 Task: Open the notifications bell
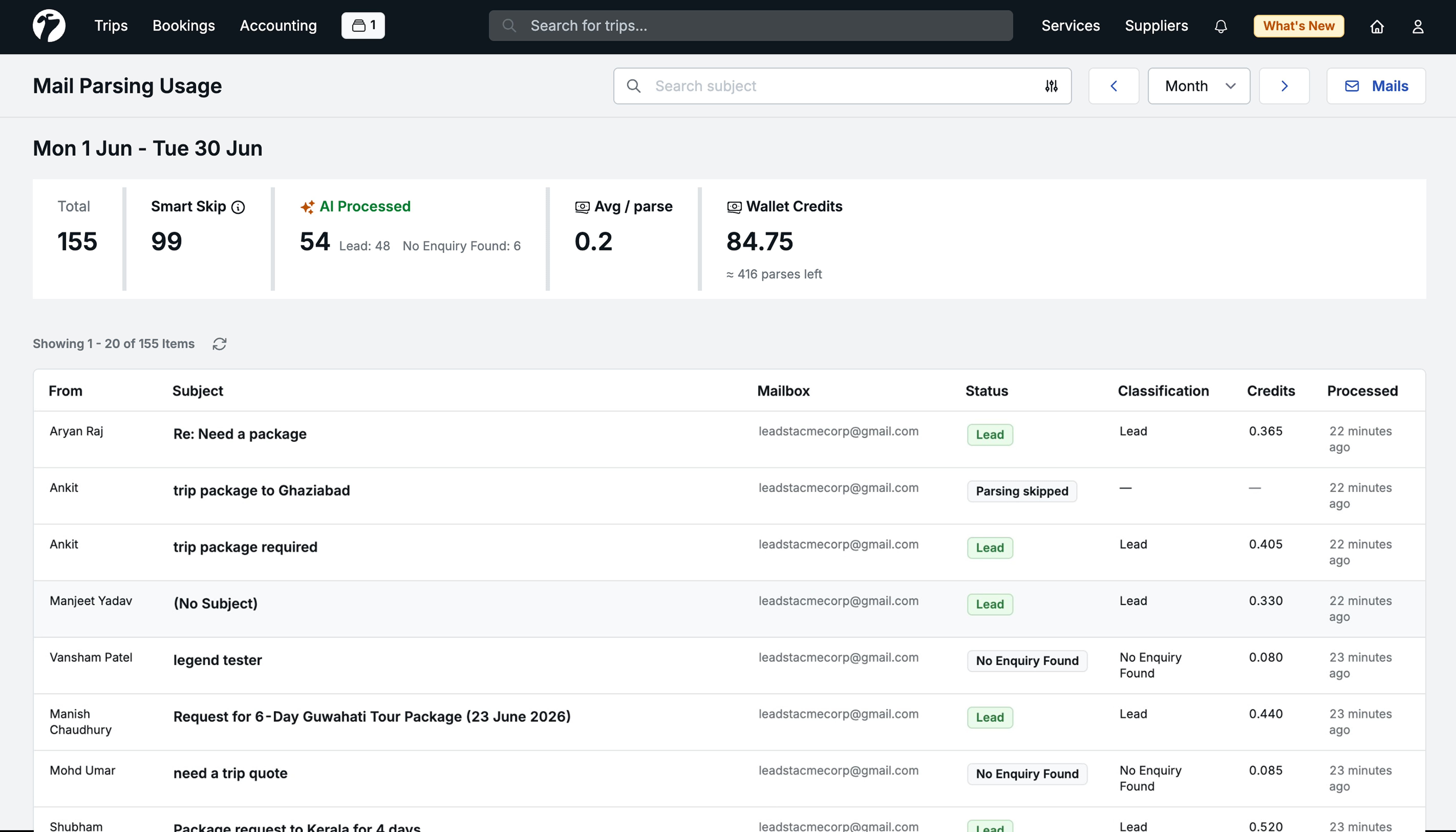click(1221, 26)
